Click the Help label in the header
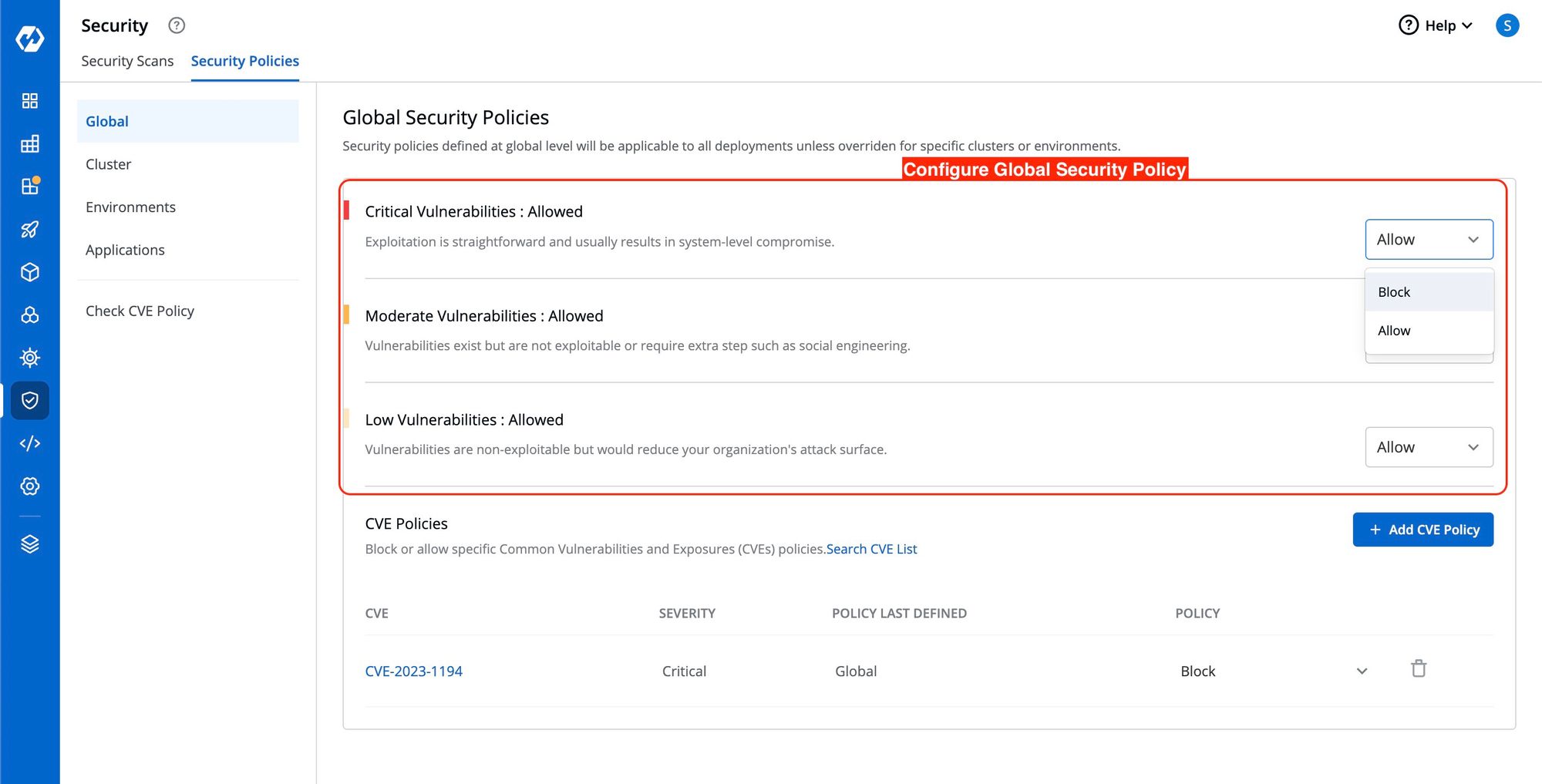This screenshot has width=1542, height=784. coord(1439,25)
